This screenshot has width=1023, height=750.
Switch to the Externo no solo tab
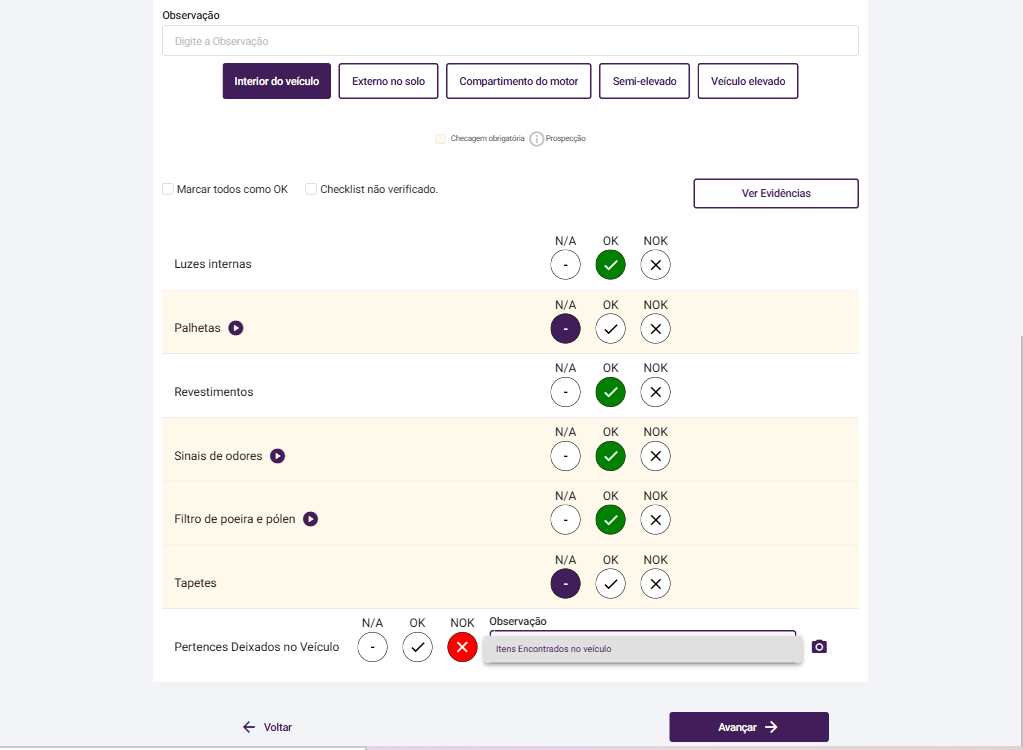point(388,81)
